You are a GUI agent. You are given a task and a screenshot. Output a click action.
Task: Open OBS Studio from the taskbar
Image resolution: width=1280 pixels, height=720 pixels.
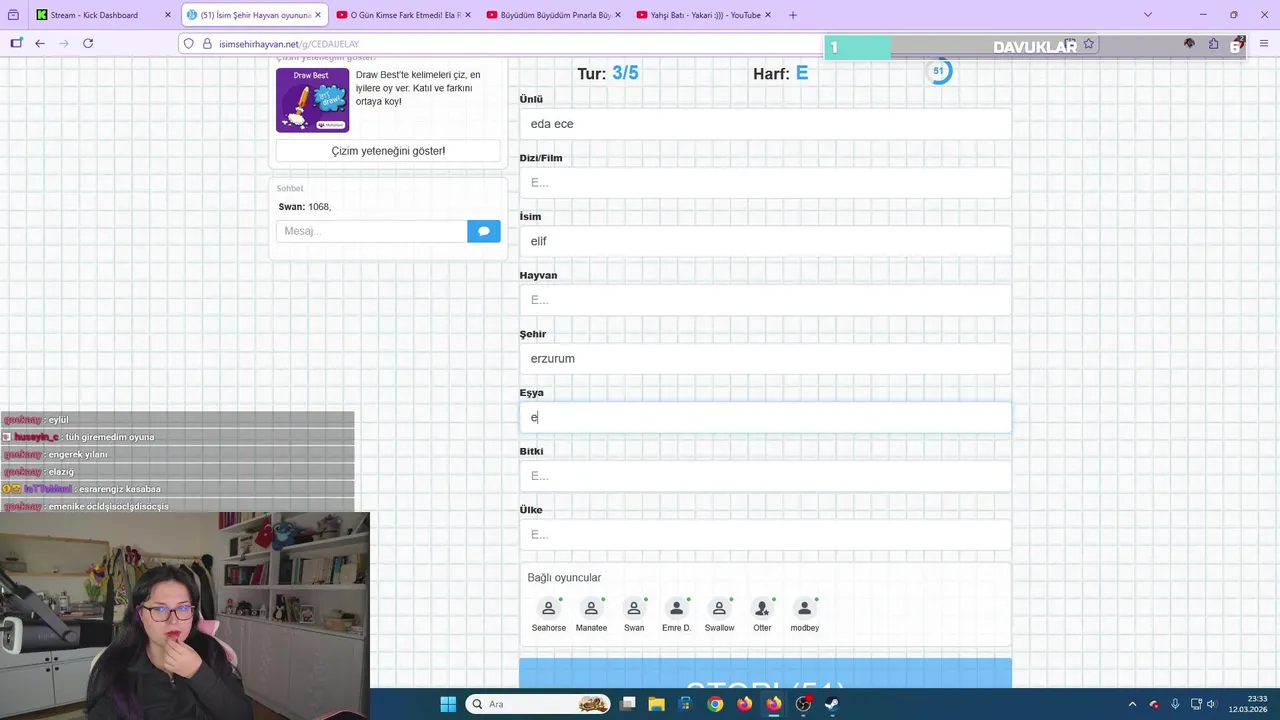tap(803, 704)
